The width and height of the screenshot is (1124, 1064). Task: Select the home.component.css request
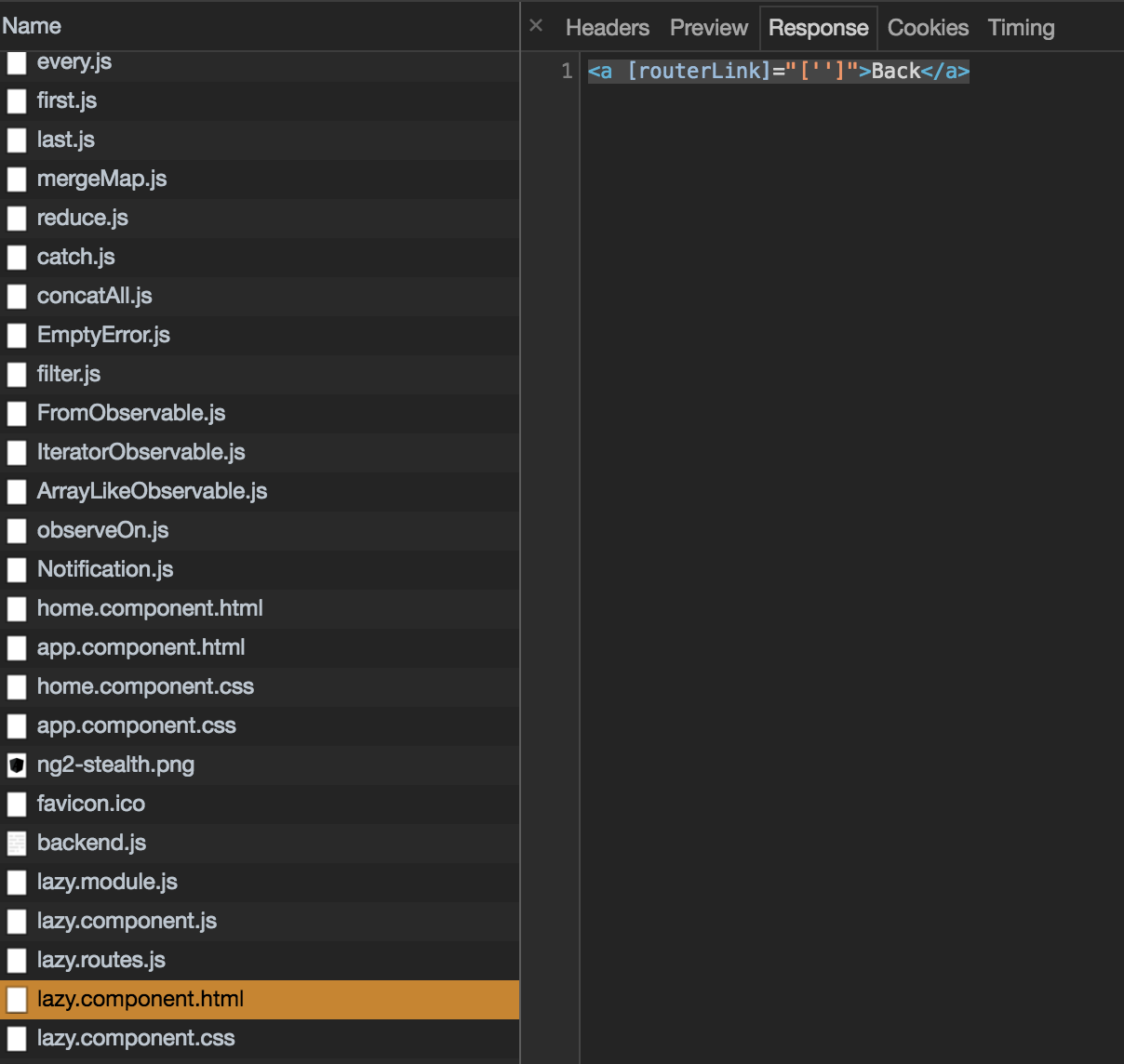260,686
